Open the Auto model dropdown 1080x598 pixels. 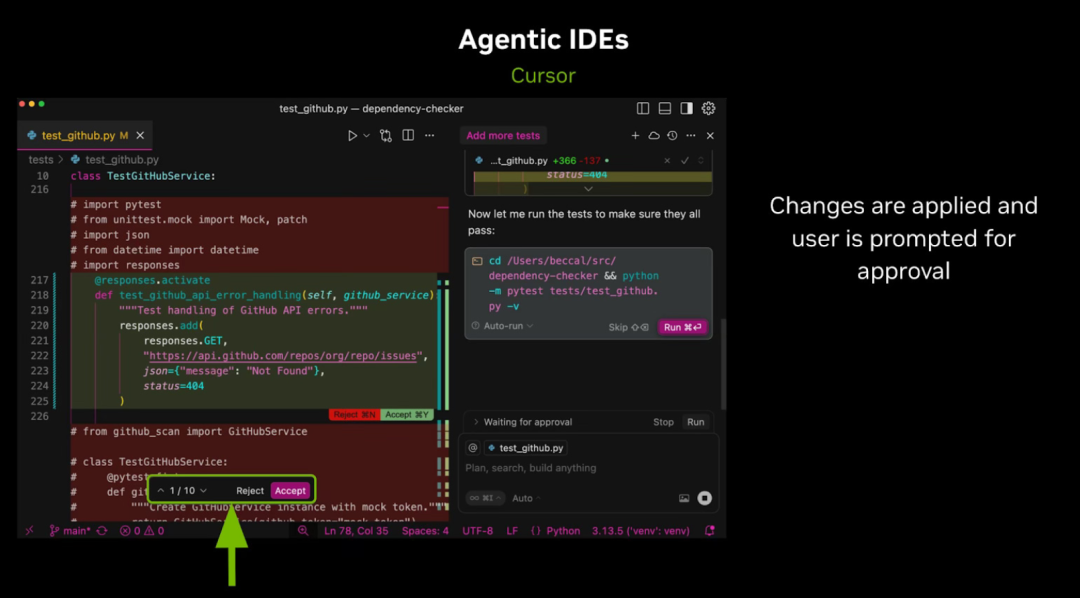[x=526, y=498]
